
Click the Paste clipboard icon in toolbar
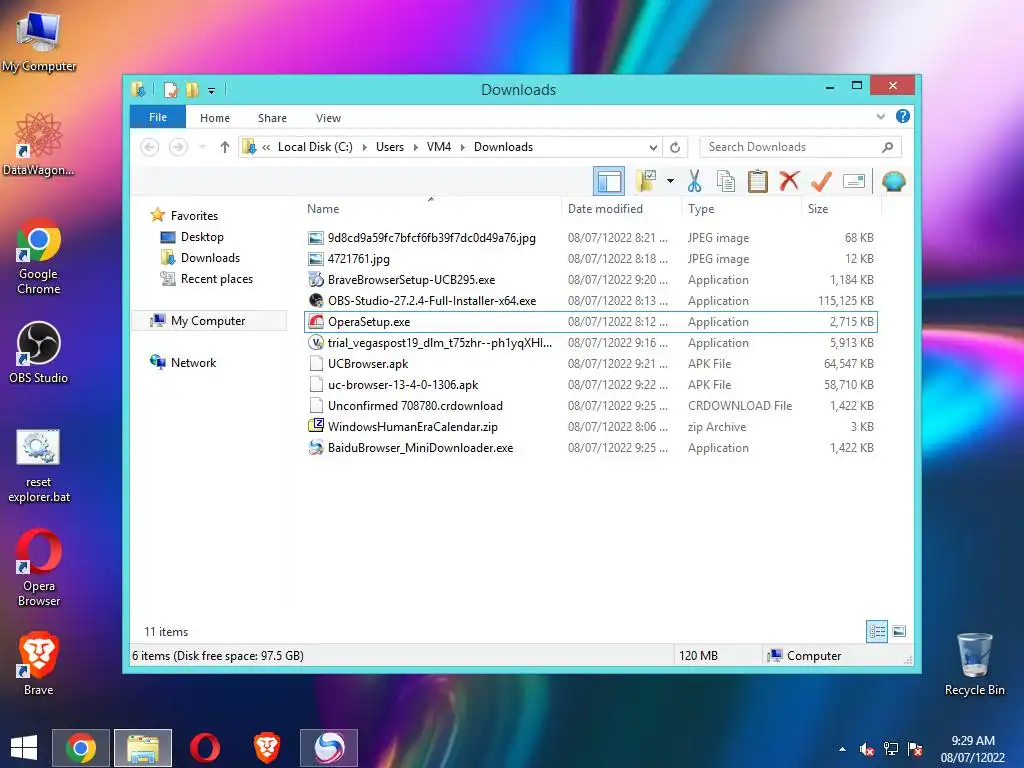point(758,181)
